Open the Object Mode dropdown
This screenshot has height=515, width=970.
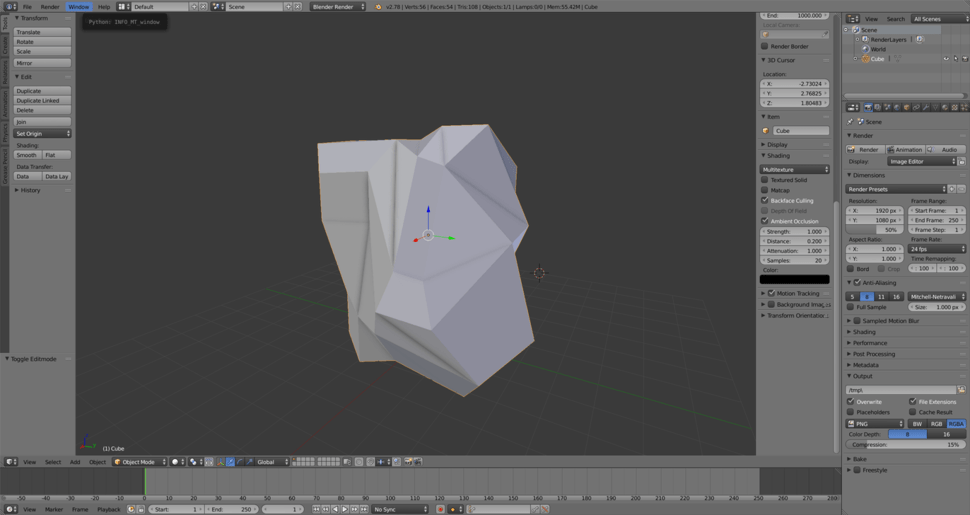click(139, 462)
